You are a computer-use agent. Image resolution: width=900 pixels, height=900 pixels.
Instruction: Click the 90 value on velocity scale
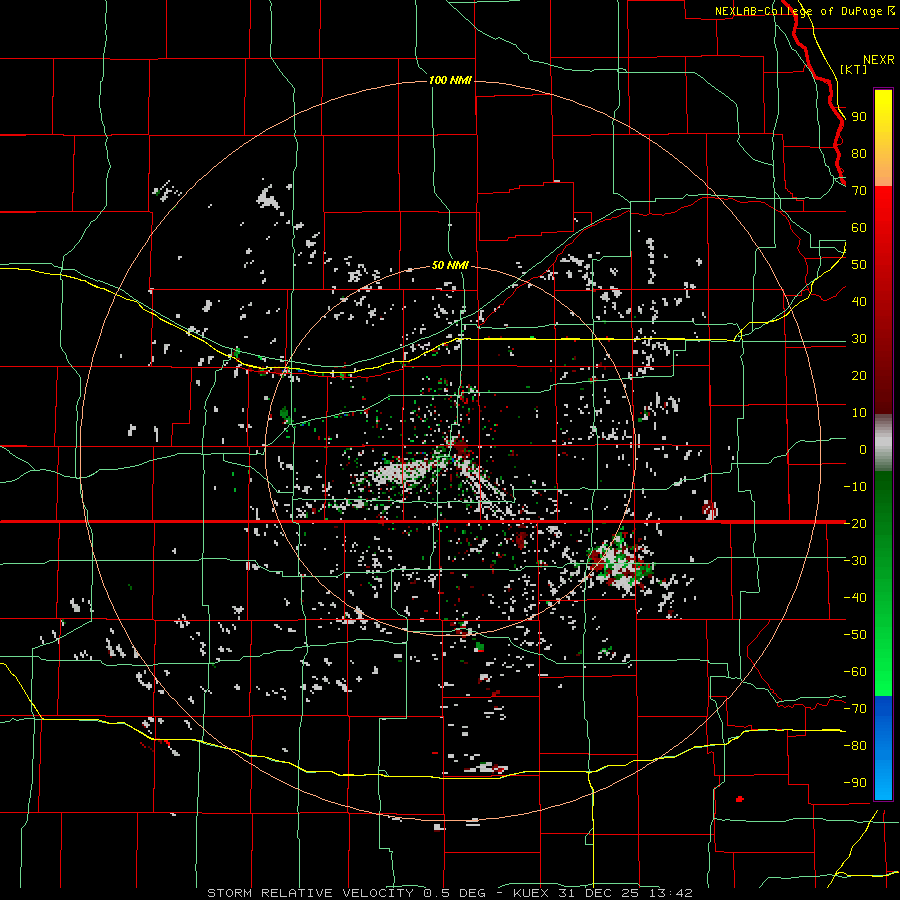pos(859,117)
